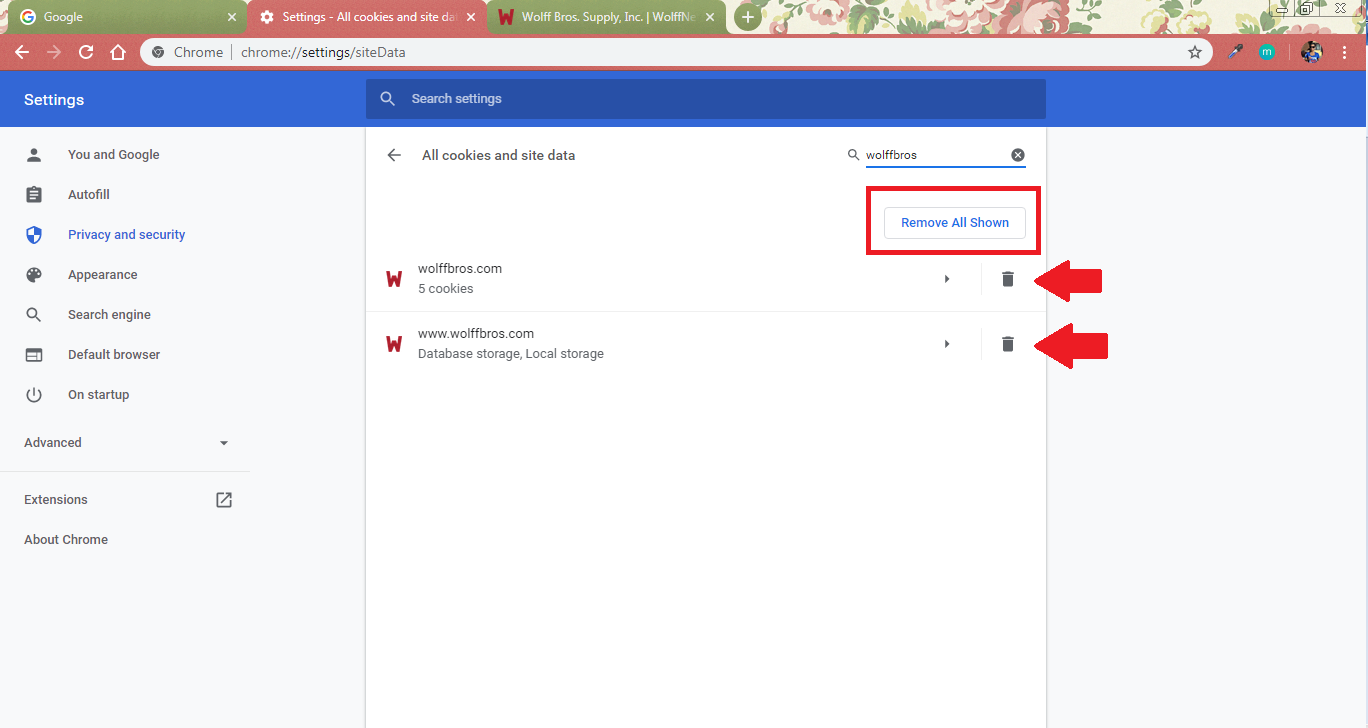1368x728 pixels.
Task: Click the Appearance palette icon
Action: [34, 275]
